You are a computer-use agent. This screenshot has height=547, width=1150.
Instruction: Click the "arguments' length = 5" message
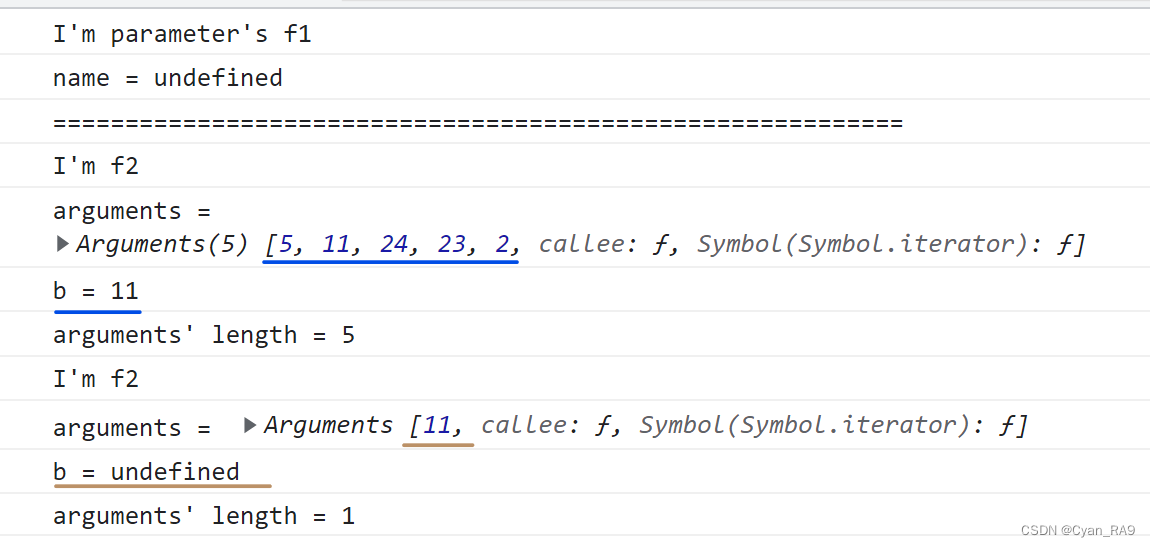point(204,334)
